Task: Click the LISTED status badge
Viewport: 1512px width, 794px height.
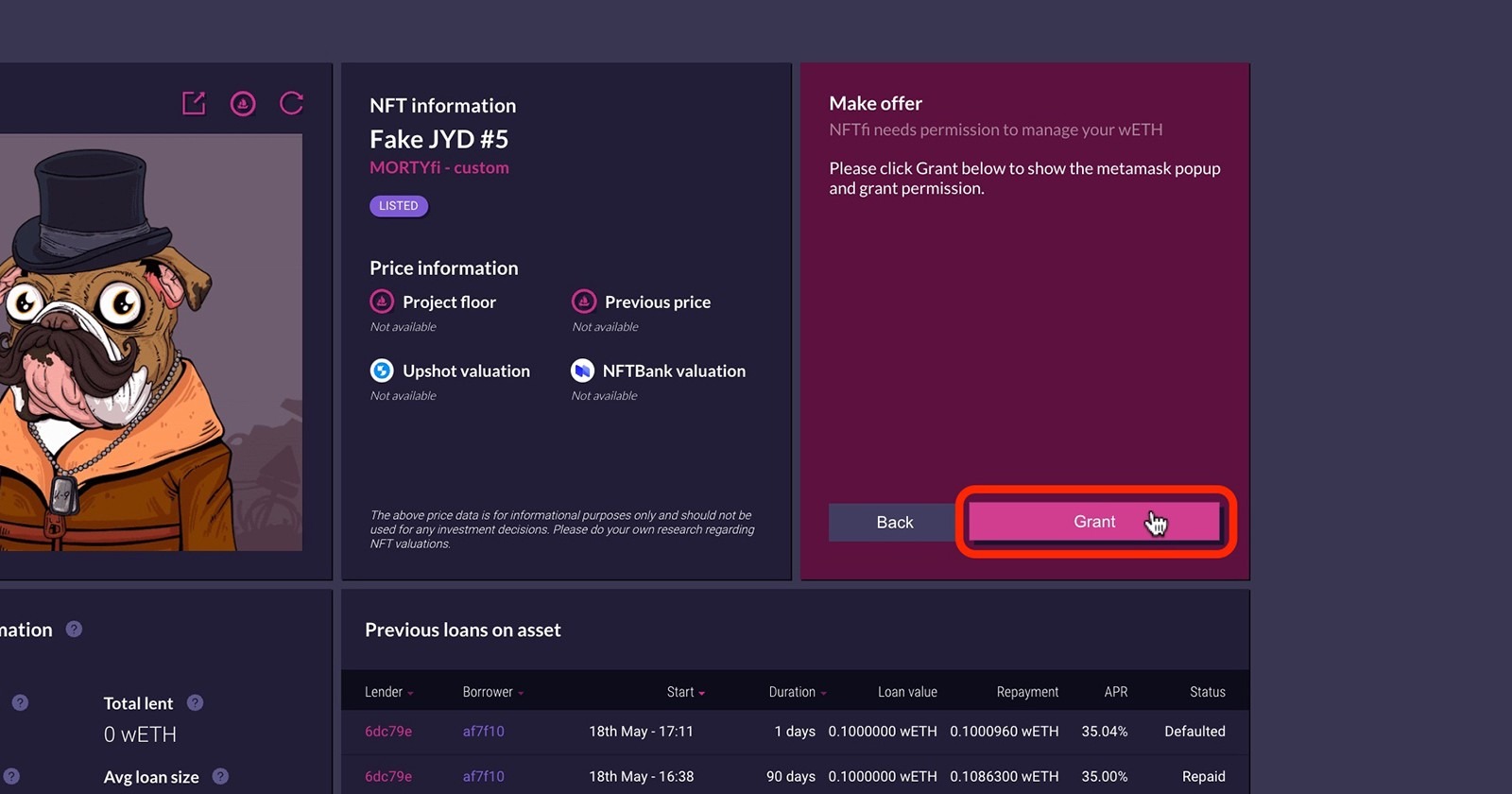Action: click(399, 206)
